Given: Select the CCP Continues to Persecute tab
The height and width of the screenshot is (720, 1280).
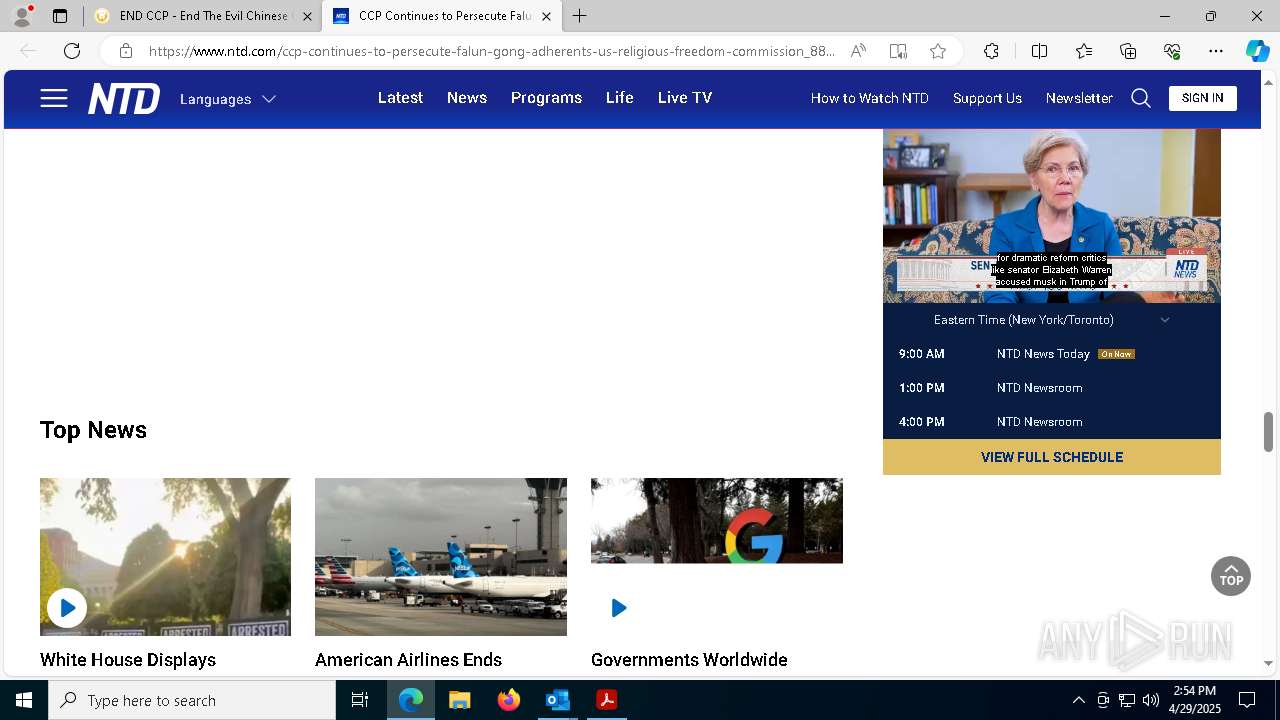Looking at the screenshot, I should [441, 16].
